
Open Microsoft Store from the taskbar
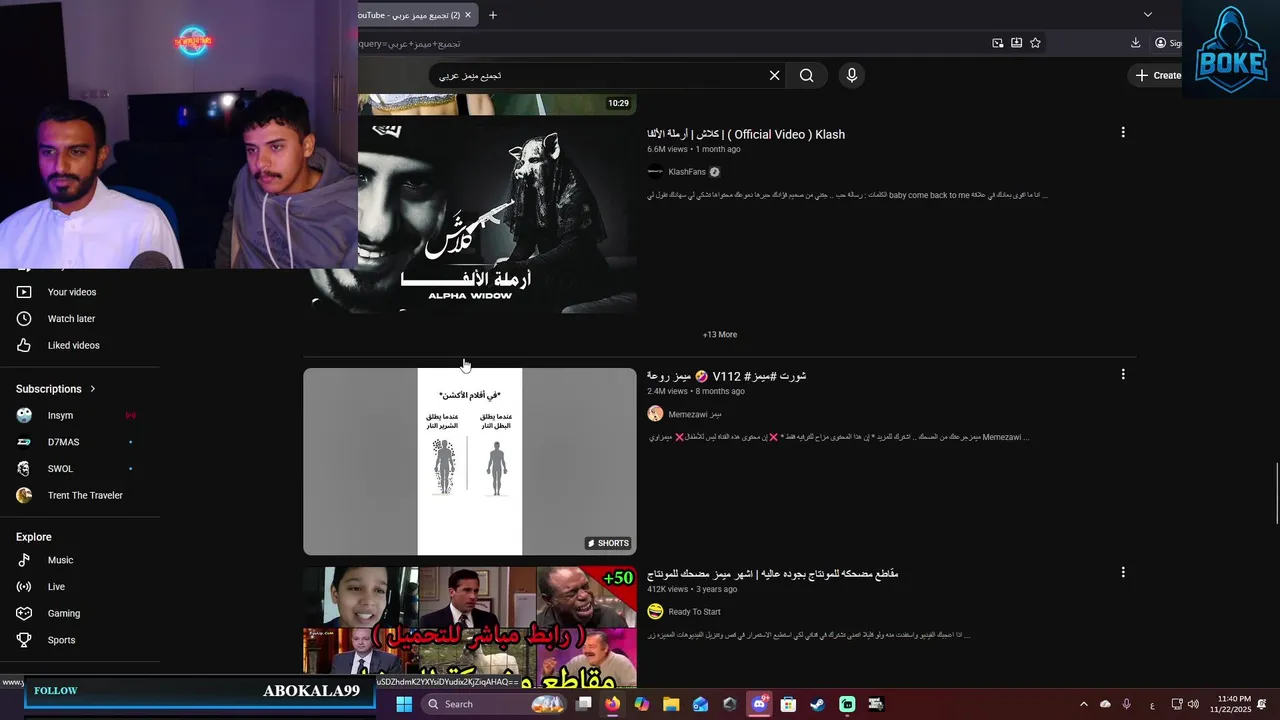coord(788,704)
